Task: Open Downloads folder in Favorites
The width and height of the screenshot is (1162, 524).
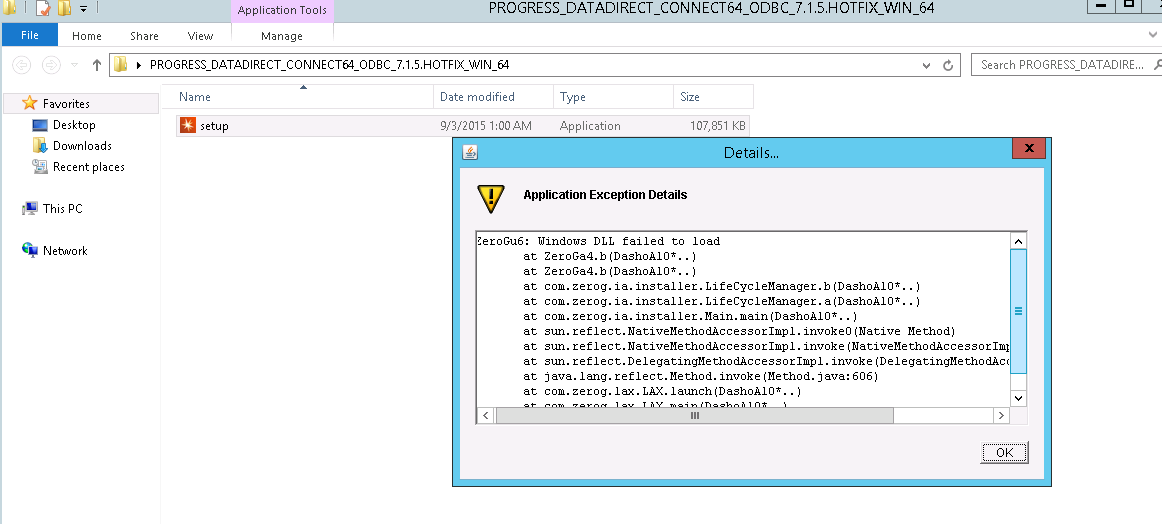Action: [81, 146]
